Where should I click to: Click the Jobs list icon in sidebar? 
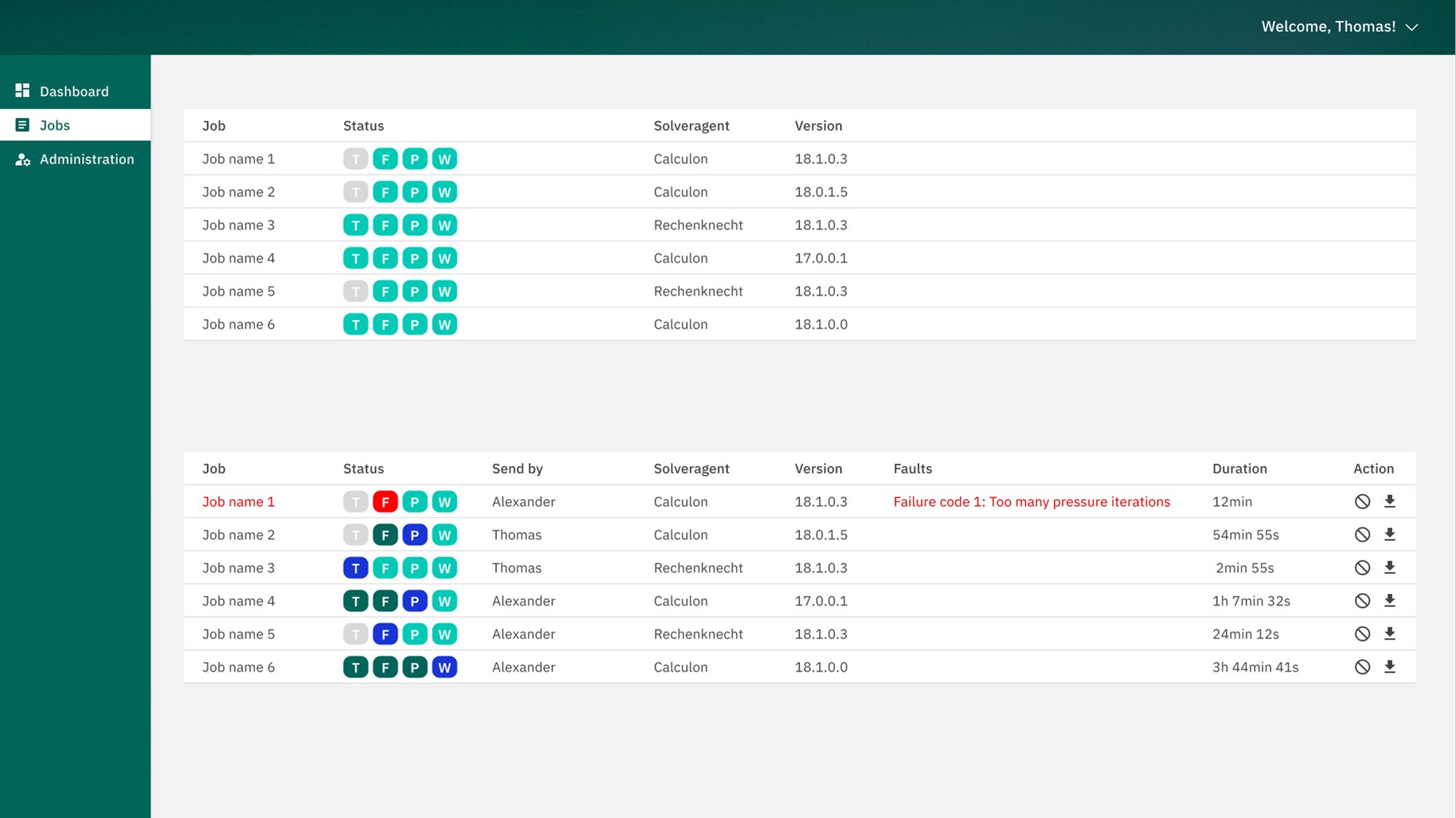tap(23, 125)
